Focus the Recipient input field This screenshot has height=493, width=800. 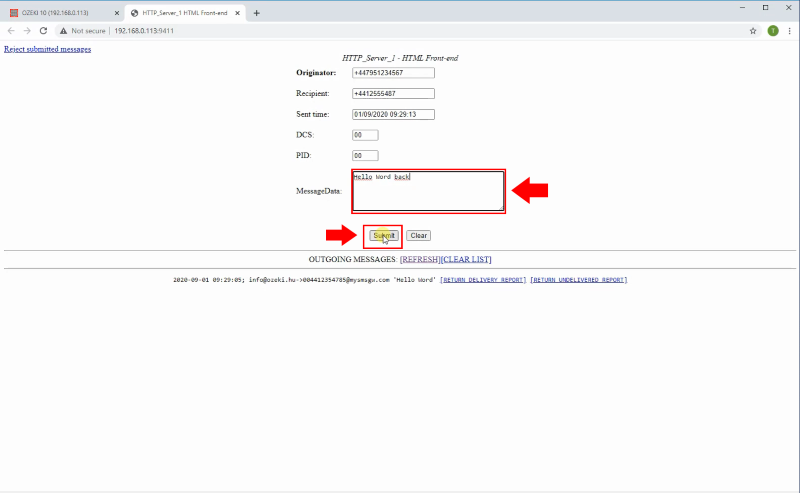[393, 93]
